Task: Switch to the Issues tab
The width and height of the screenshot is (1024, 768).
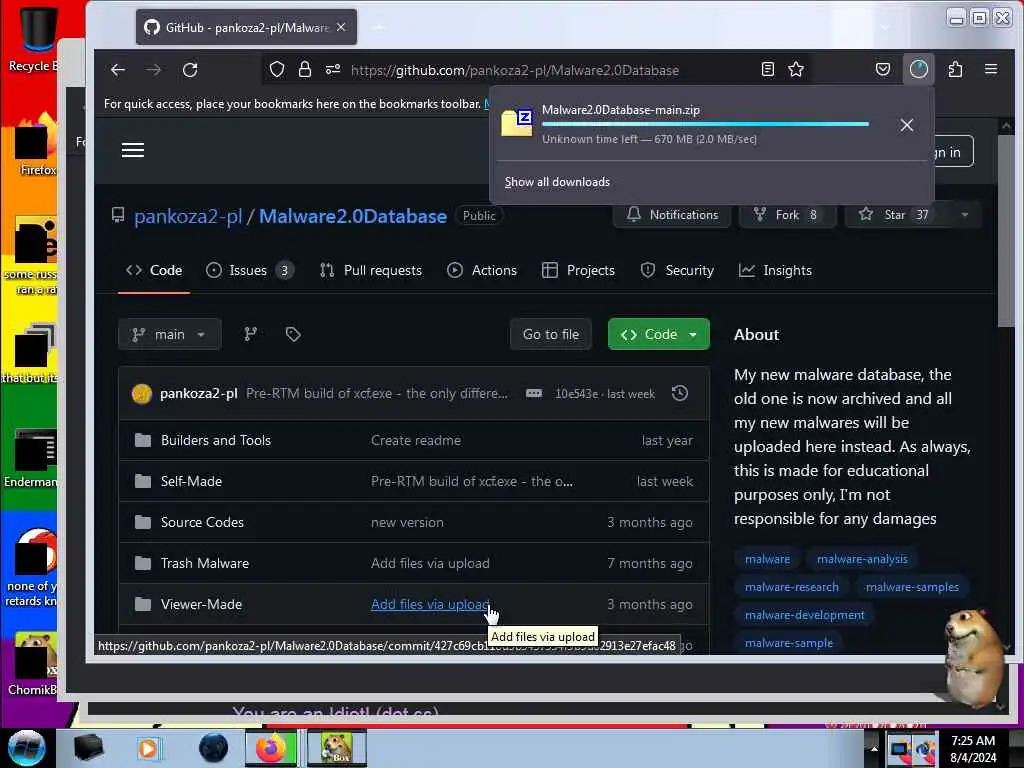Action: 249,270
